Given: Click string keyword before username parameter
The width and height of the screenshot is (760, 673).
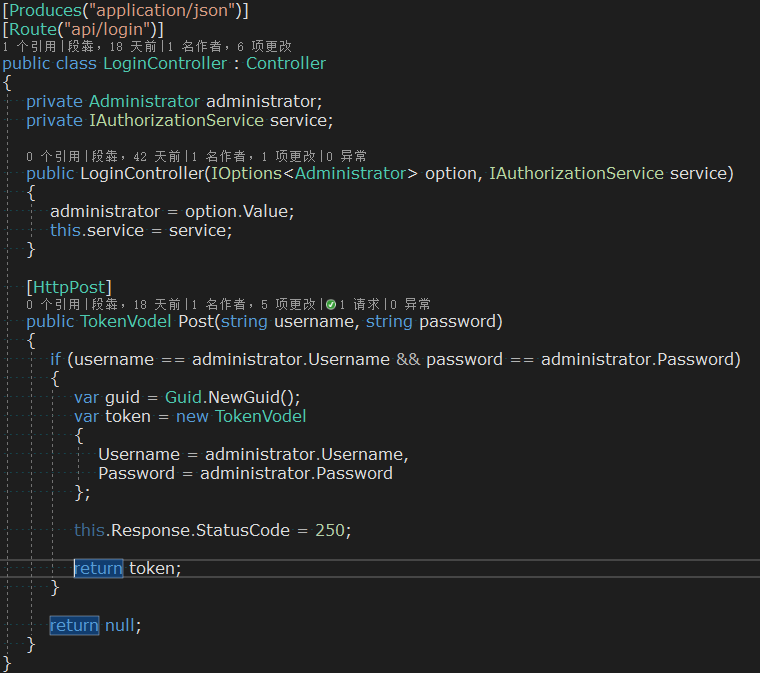Looking at the screenshot, I should (244, 321).
